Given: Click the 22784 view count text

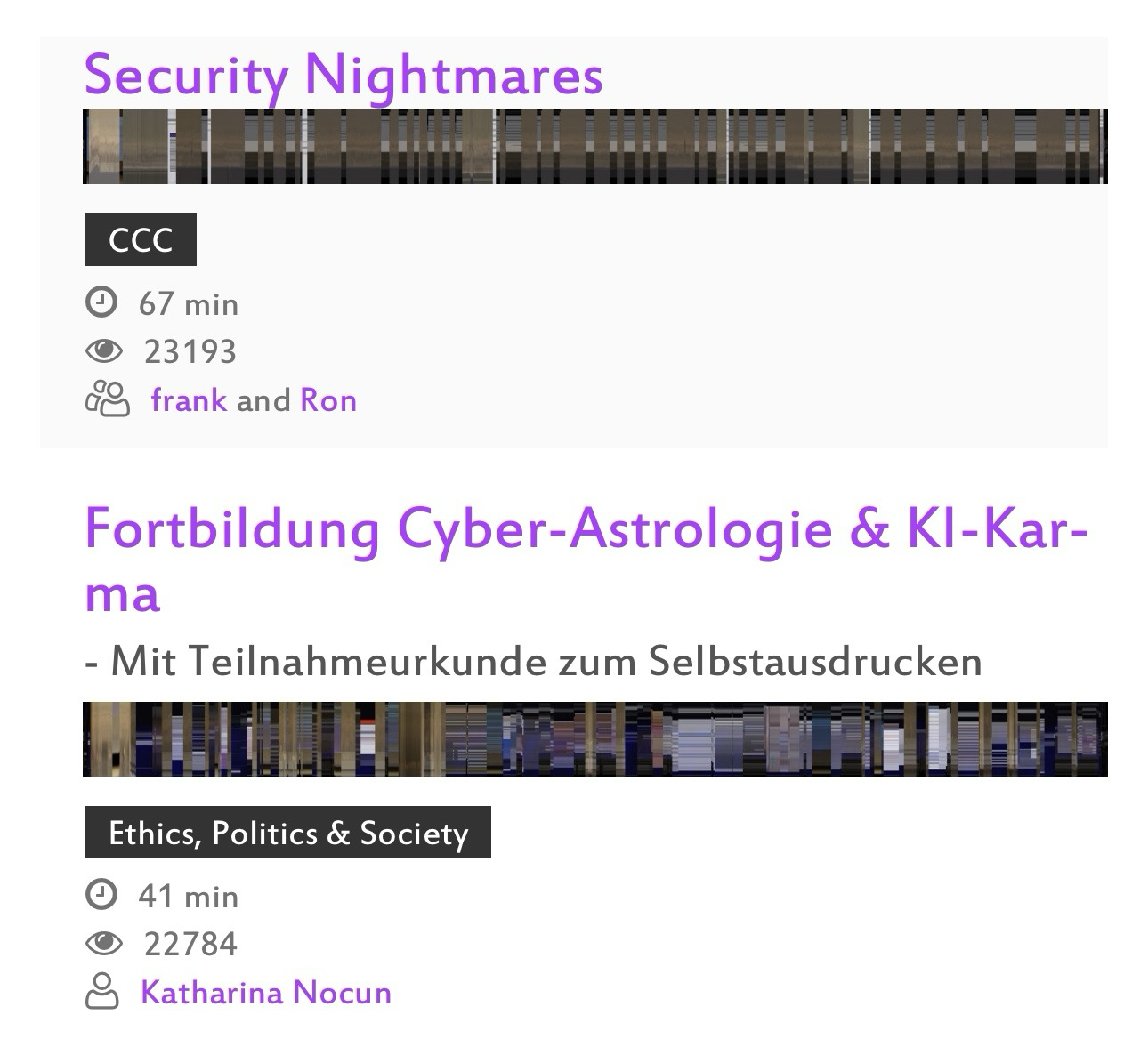Looking at the screenshot, I should click(190, 944).
